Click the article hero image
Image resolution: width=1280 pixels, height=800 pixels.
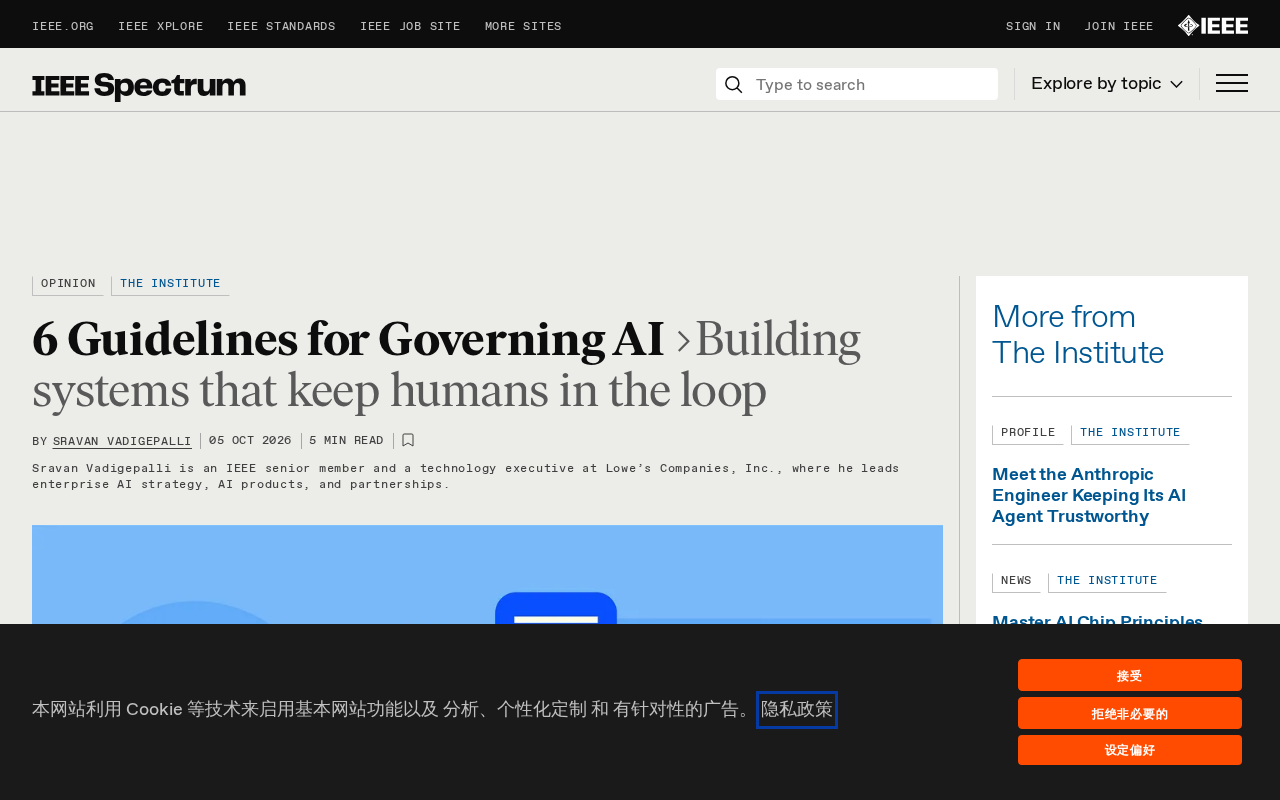pyautogui.click(x=487, y=574)
